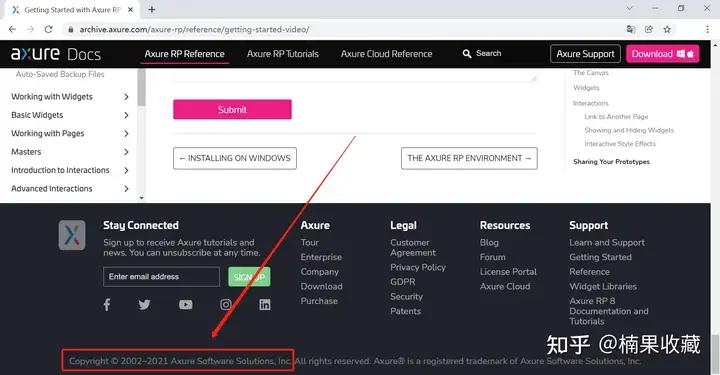Jump to Link to Another Page
The width and height of the screenshot is (720, 375).
pyautogui.click(x=616, y=117)
